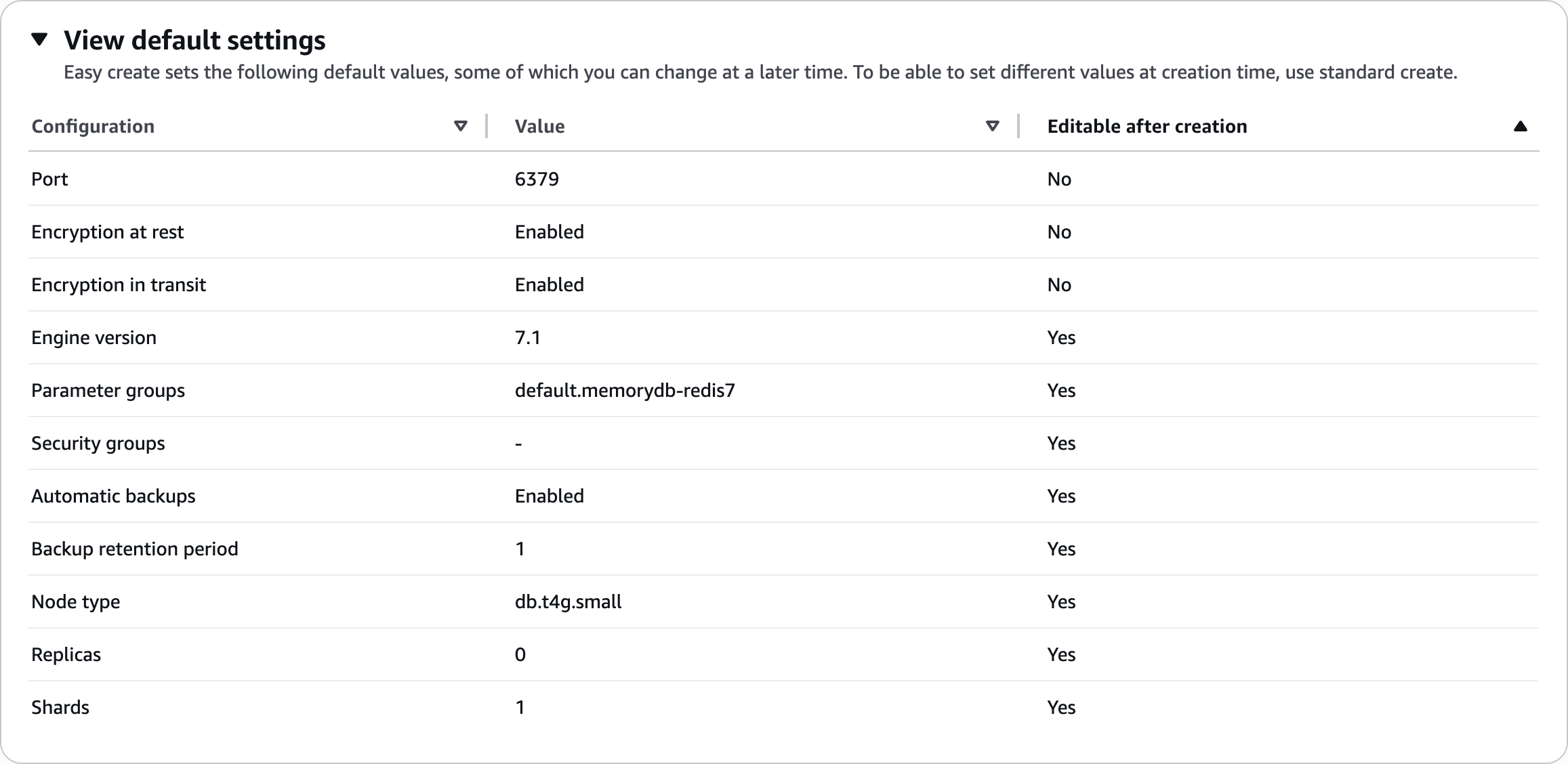Select the Port row
This screenshot has height=764, width=1568.
[x=50, y=179]
